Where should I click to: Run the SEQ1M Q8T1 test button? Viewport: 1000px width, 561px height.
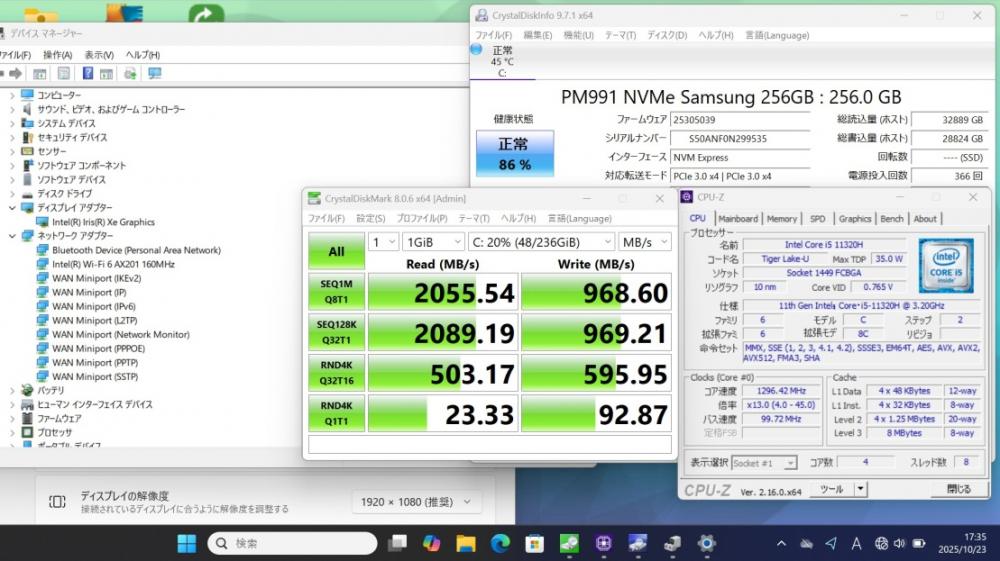[x=336, y=292]
